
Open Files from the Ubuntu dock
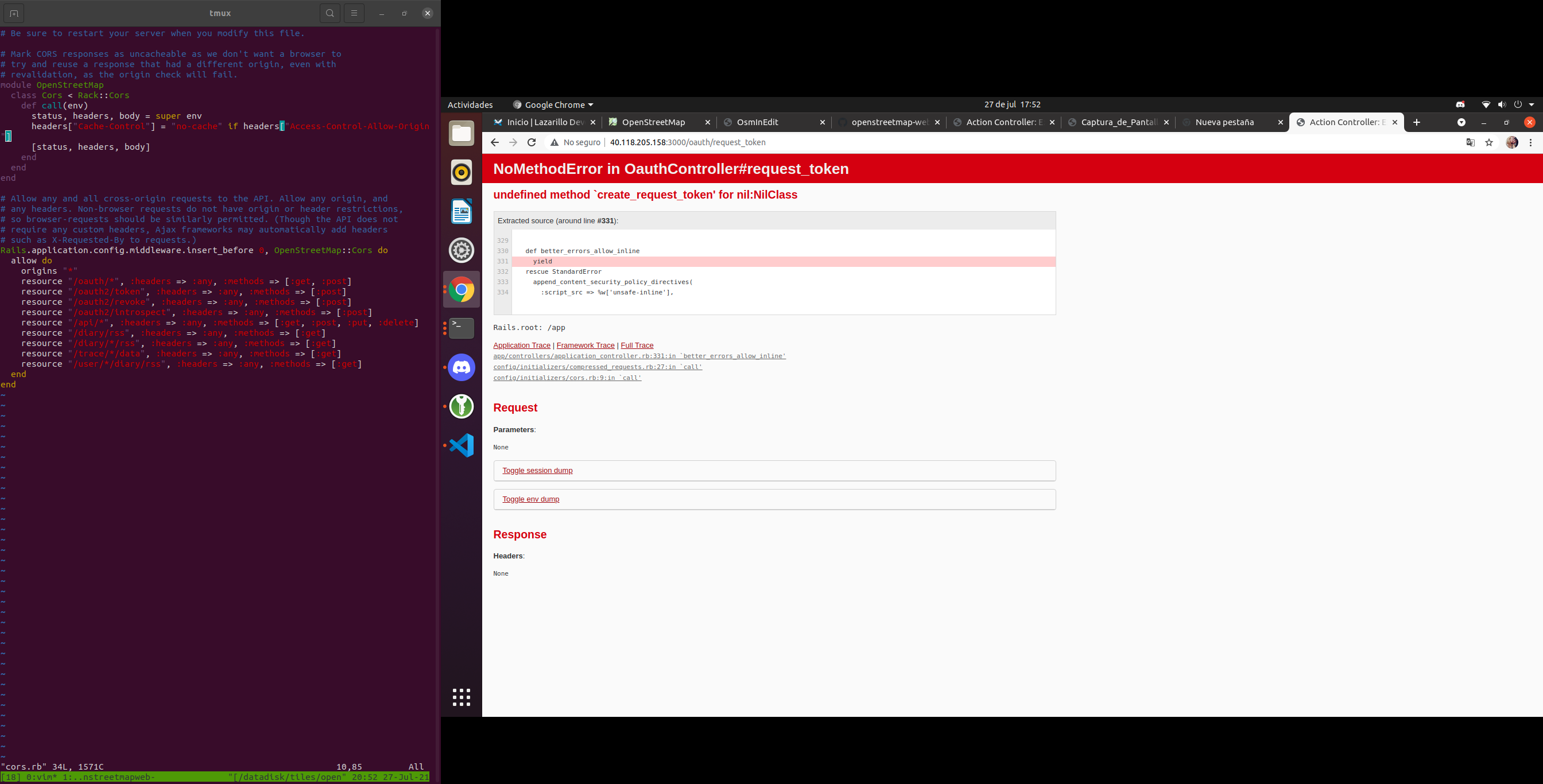(x=461, y=133)
